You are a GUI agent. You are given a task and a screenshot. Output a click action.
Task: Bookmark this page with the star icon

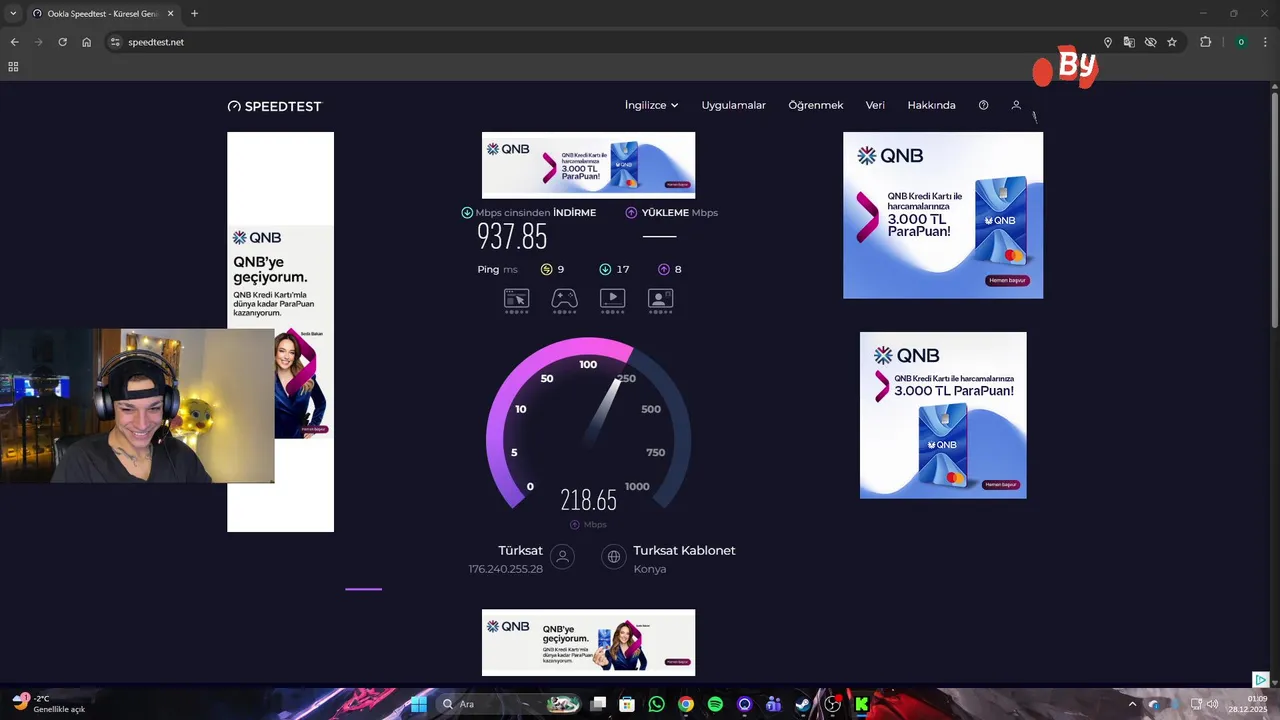click(x=1172, y=42)
